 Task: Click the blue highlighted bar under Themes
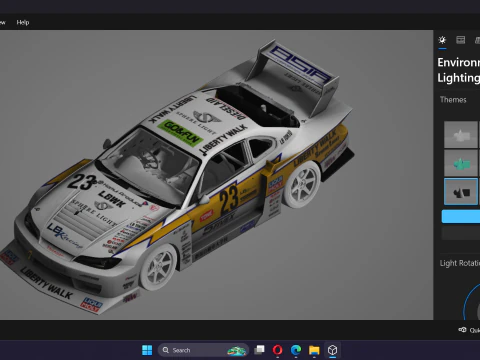tap(461, 216)
